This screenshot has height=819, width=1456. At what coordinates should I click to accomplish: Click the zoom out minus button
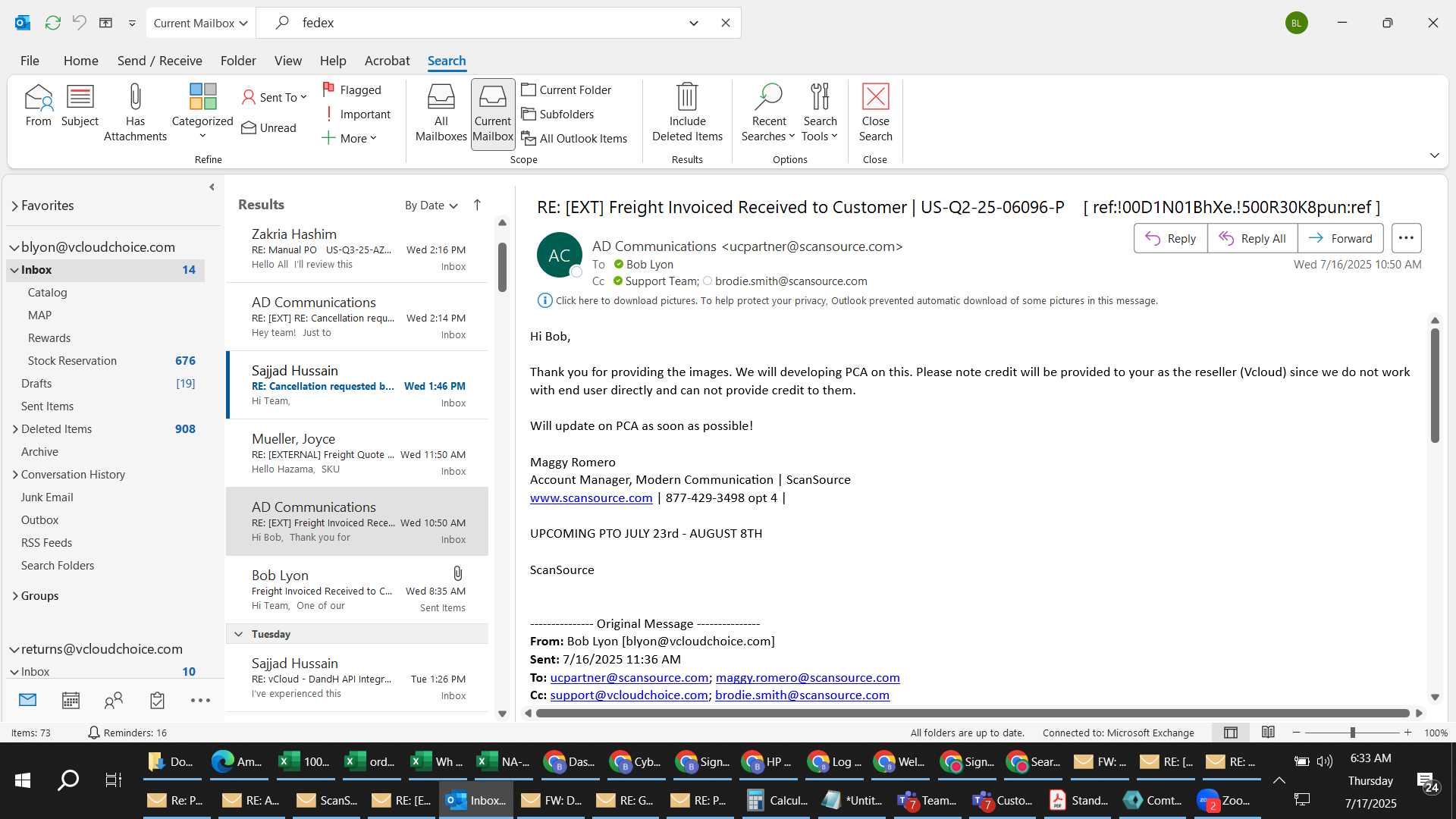click(x=1296, y=733)
